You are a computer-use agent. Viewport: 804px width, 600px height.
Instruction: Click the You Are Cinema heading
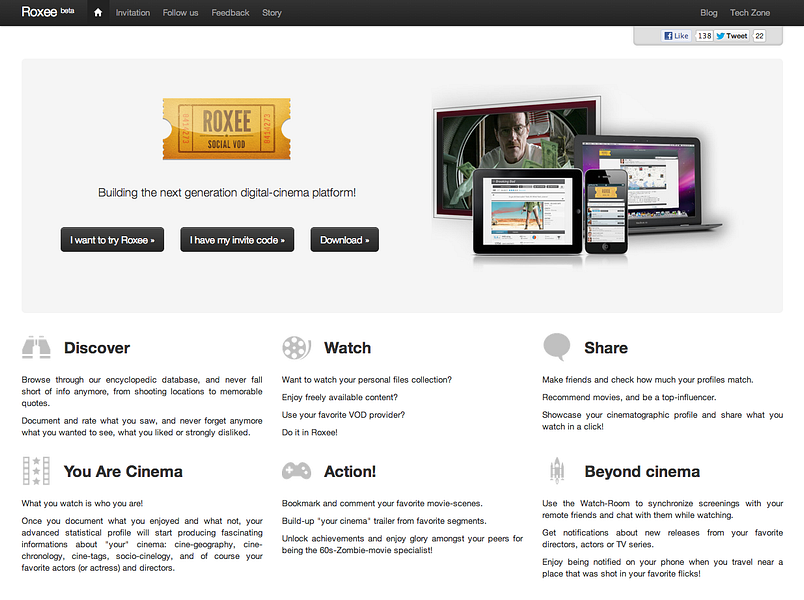[x=123, y=471]
